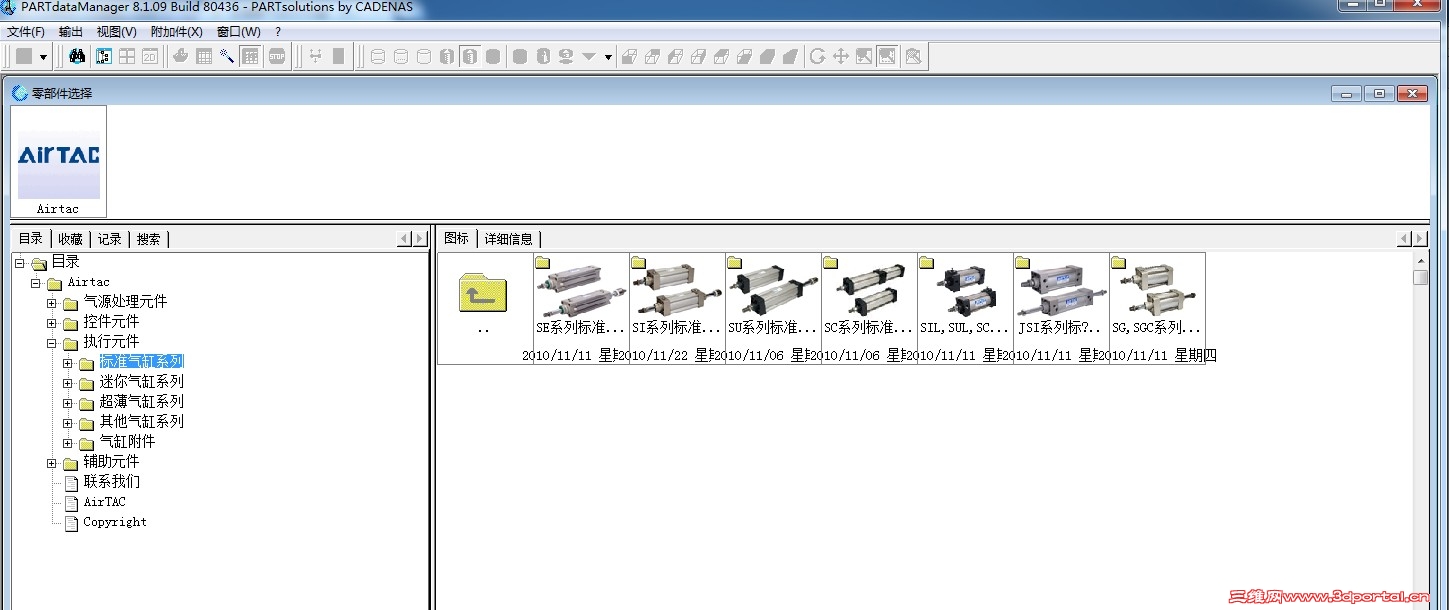Switch to the 目录 tab
Screen dimensions: 1449x610
click(31, 238)
